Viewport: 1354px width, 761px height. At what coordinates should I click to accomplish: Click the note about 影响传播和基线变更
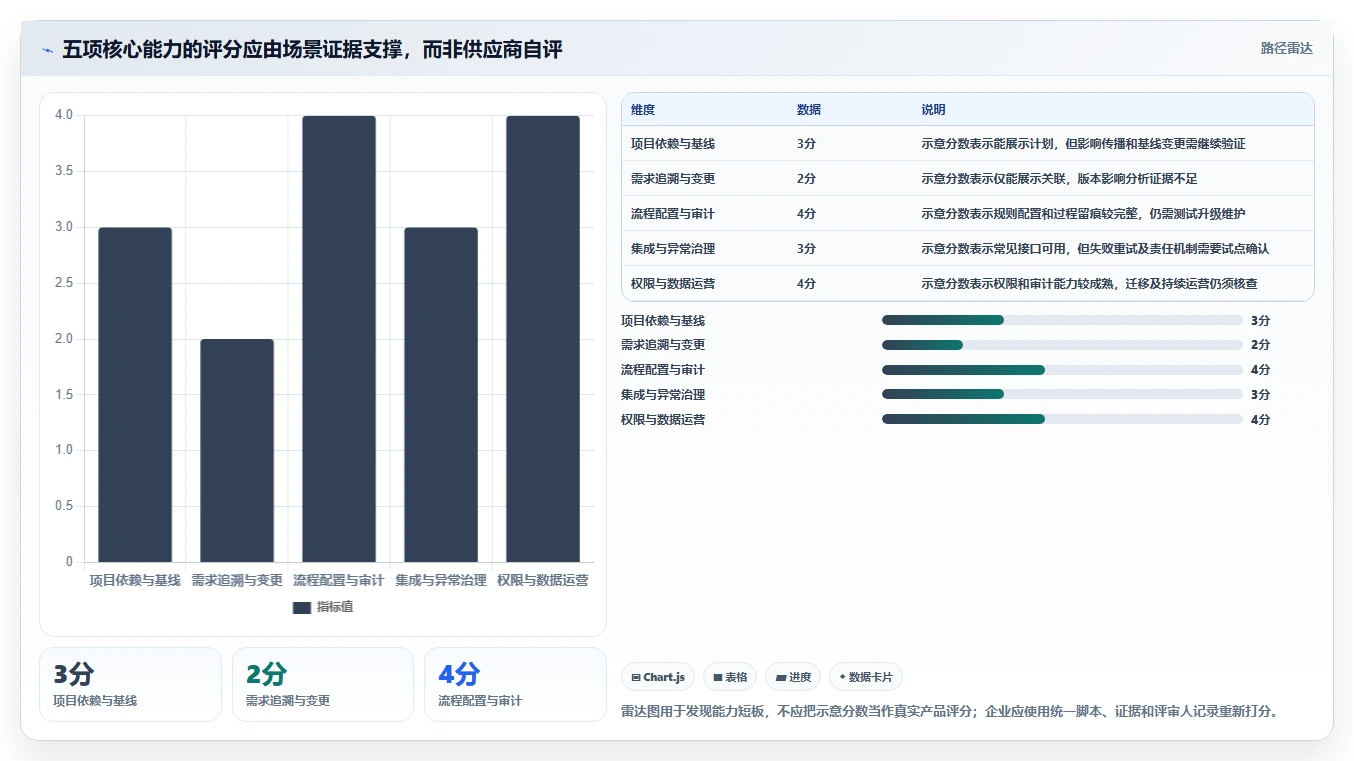(1083, 144)
